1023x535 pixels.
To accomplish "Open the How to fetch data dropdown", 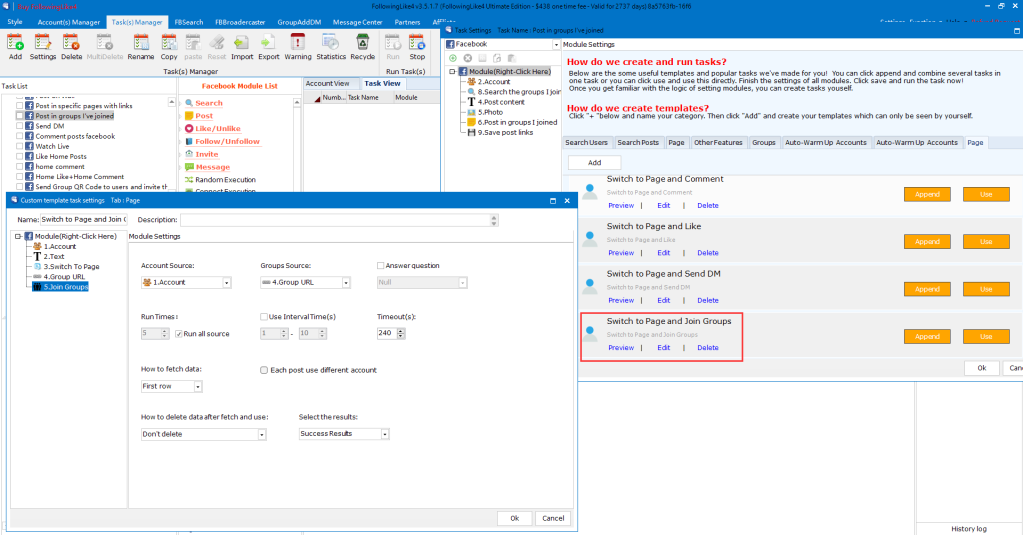I will point(198,386).
